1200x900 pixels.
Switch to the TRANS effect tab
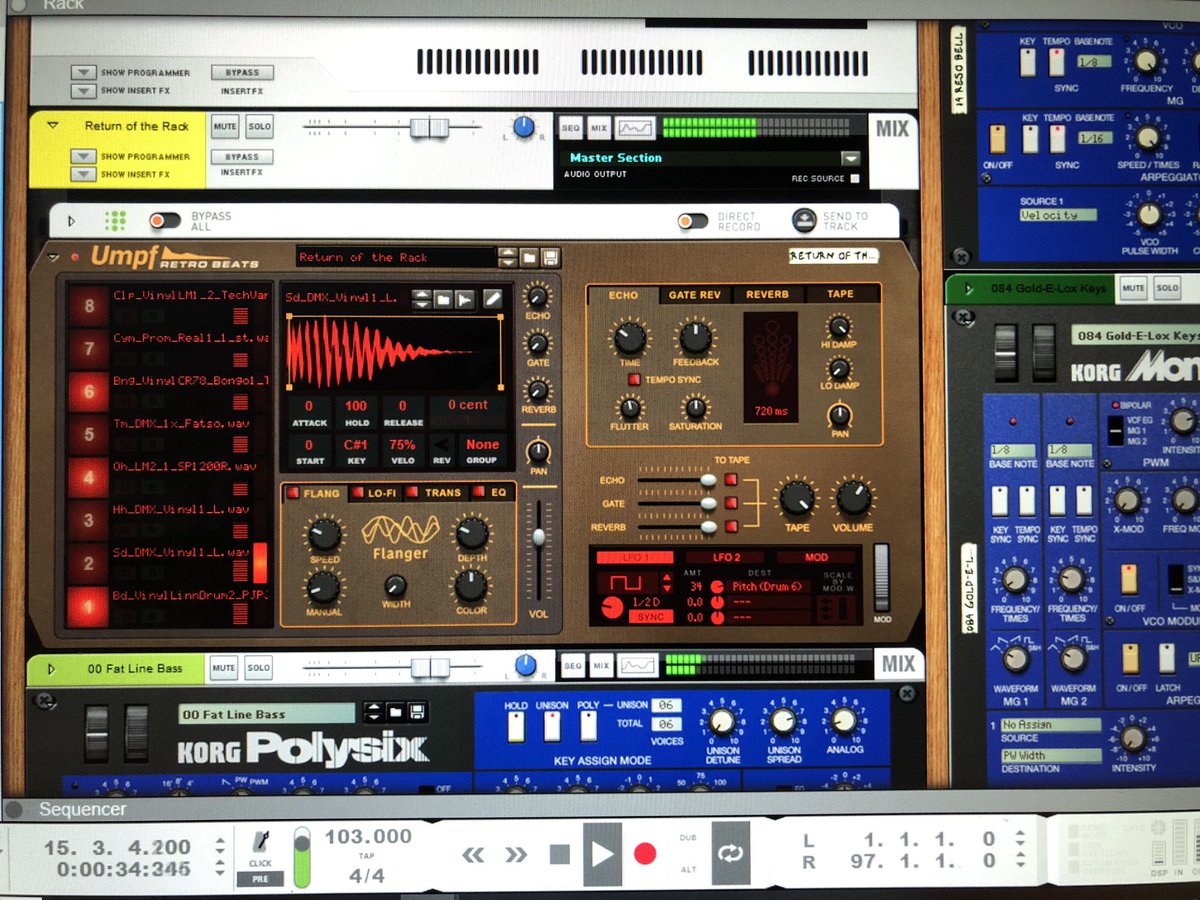[x=436, y=492]
